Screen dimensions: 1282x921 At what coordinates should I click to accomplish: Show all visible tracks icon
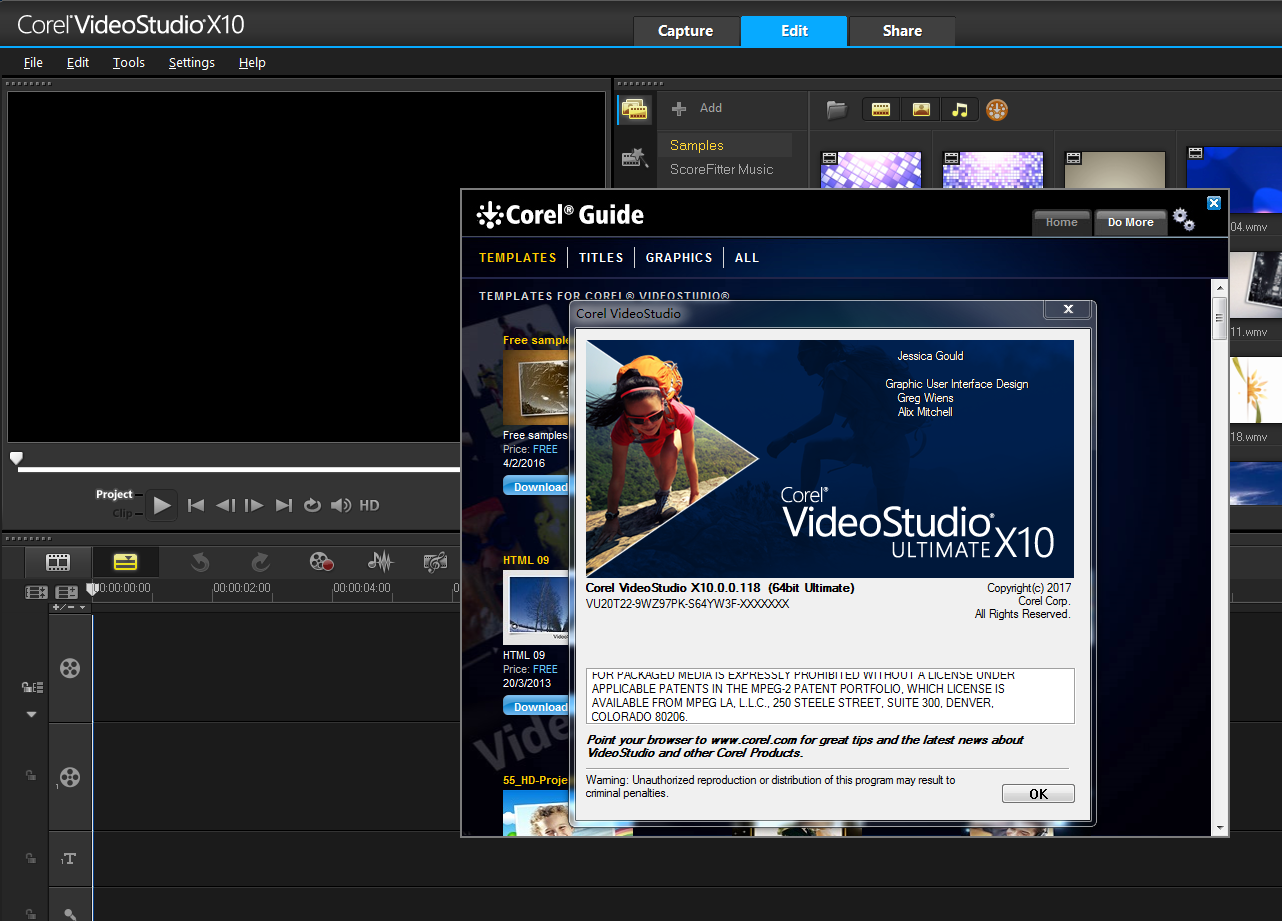[x=36, y=593]
